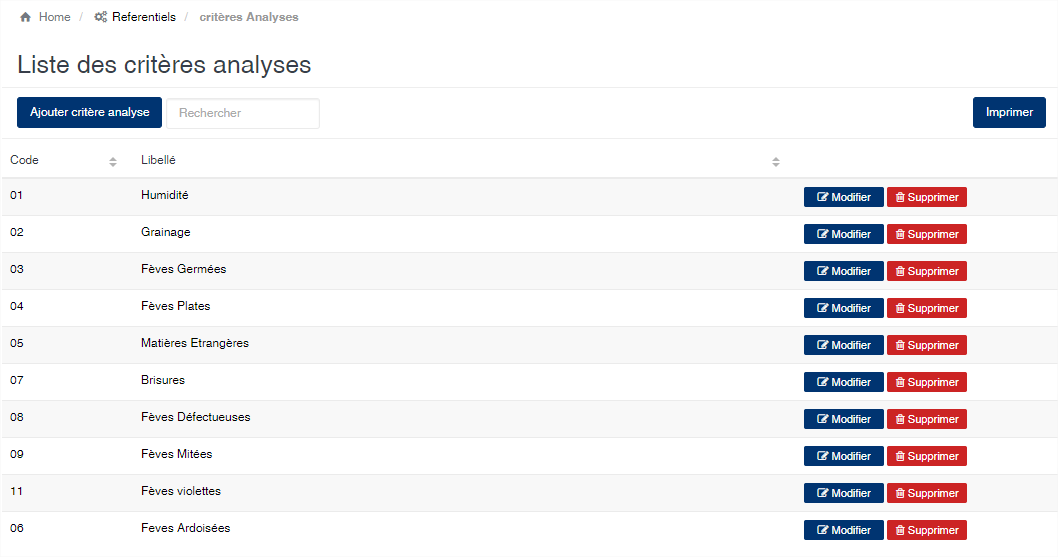Viewport: 1058px width, 557px height.
Task: Modify the Fèves Défectueuses criterion
Action: pos(843,419)
